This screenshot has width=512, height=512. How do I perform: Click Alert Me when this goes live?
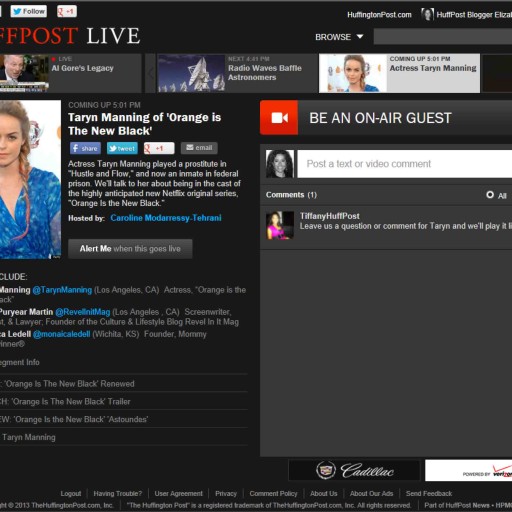pos(130,249)
